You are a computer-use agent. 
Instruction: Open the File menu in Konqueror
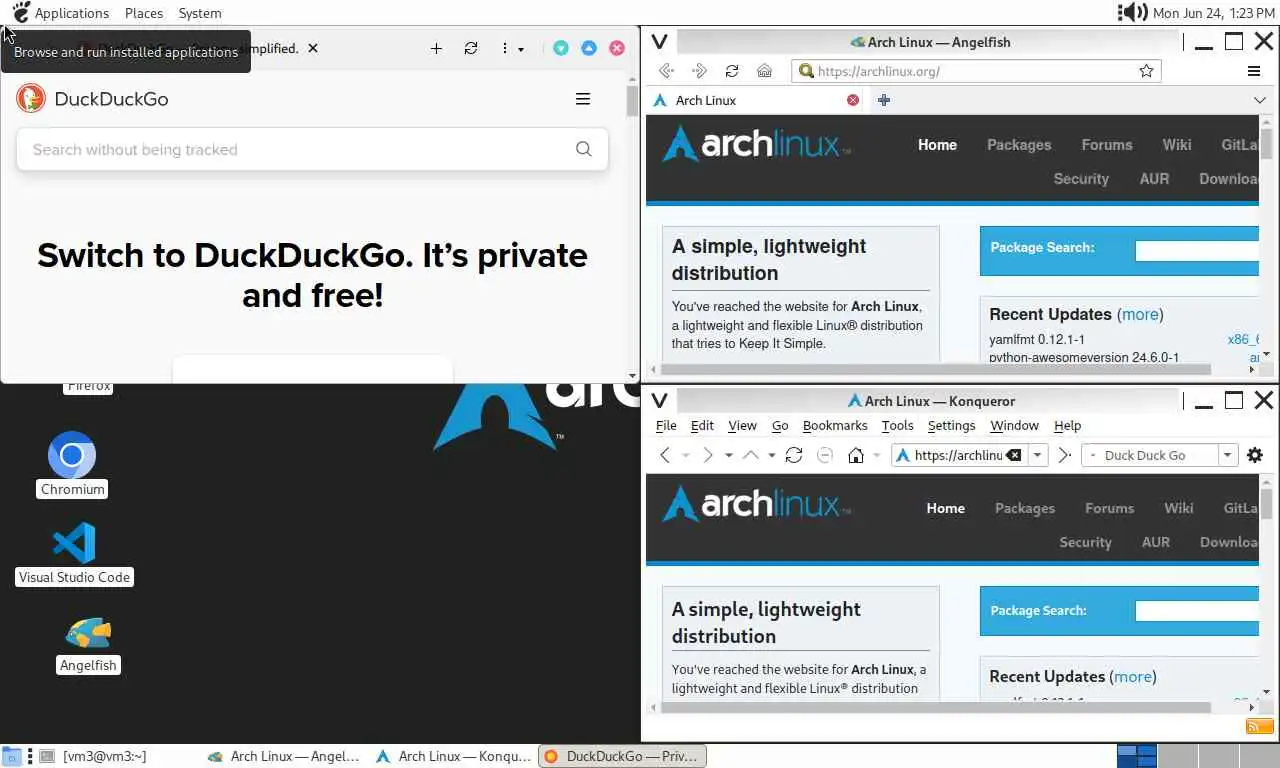point(666,425)
